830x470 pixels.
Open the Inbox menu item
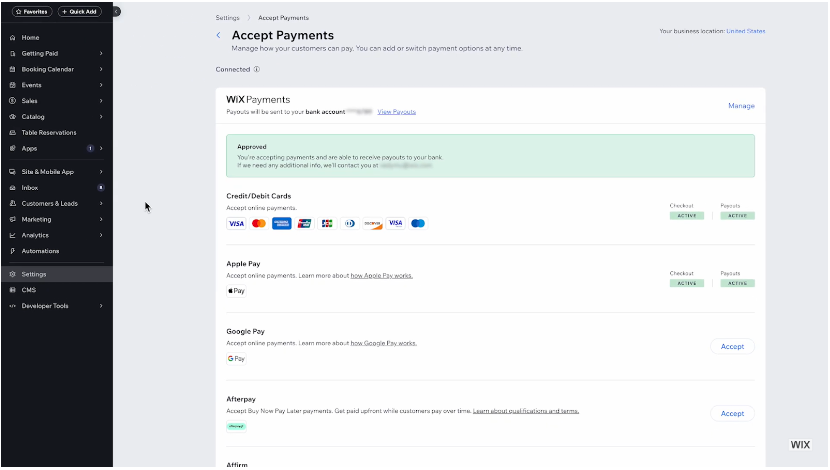tap(57, 188)
